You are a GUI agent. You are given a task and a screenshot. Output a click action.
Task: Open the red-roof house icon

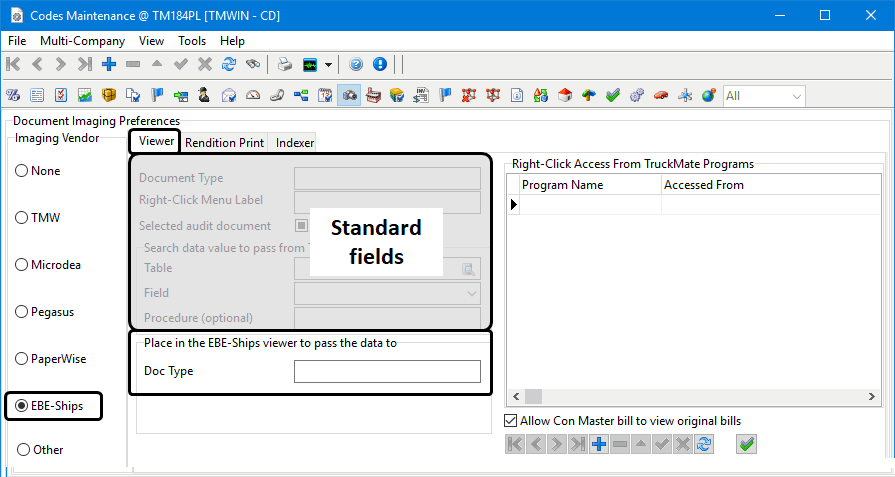coord(565,96)
